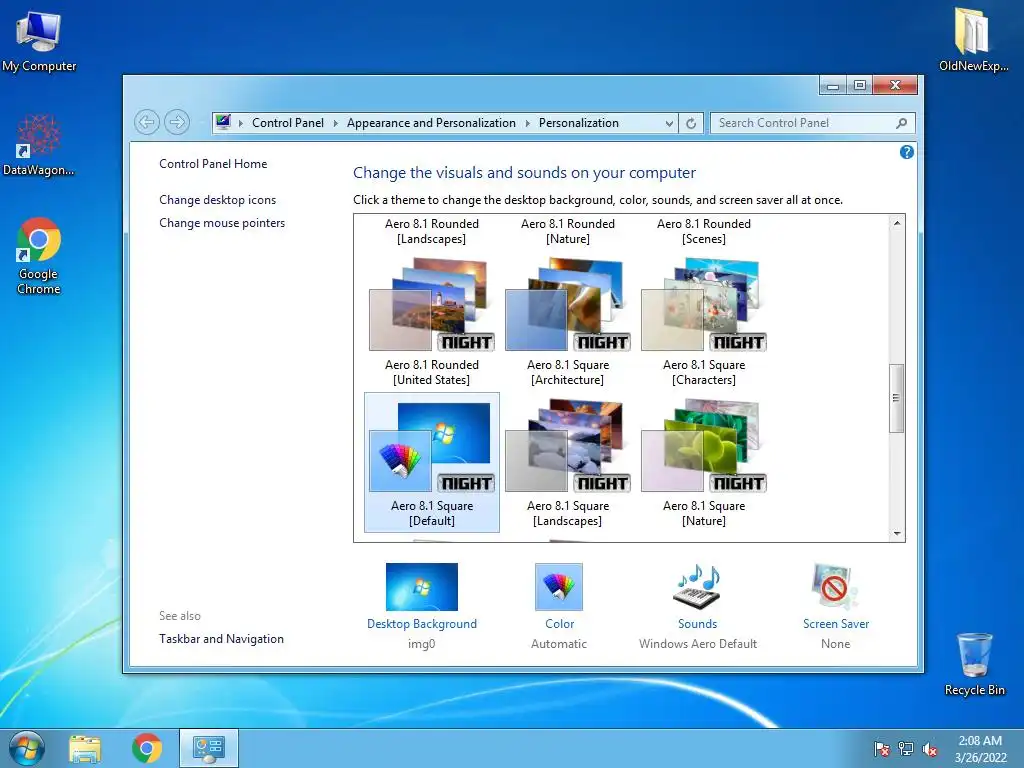The height and width of the screenshot is (768, 1024).
Task: Click theme list scroll up arrow
Action: 897,223
